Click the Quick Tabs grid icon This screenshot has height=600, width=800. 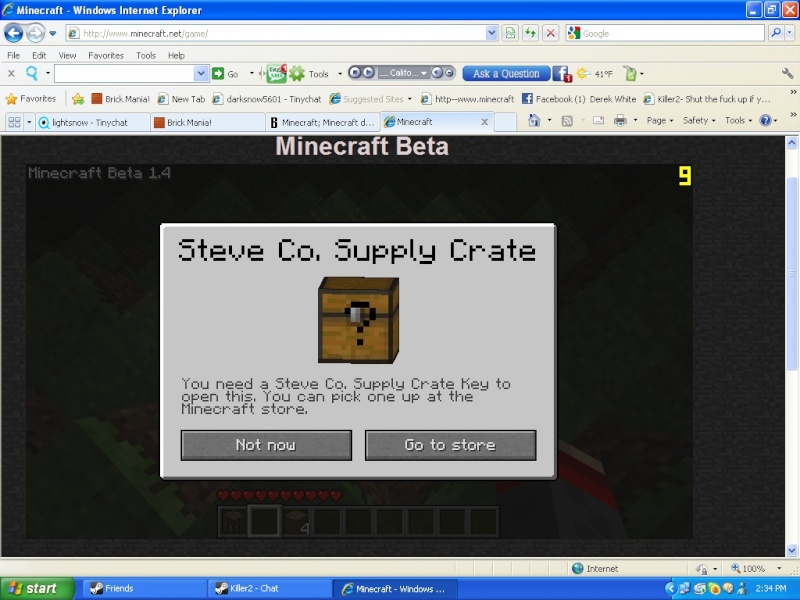(x=14, y=122)
